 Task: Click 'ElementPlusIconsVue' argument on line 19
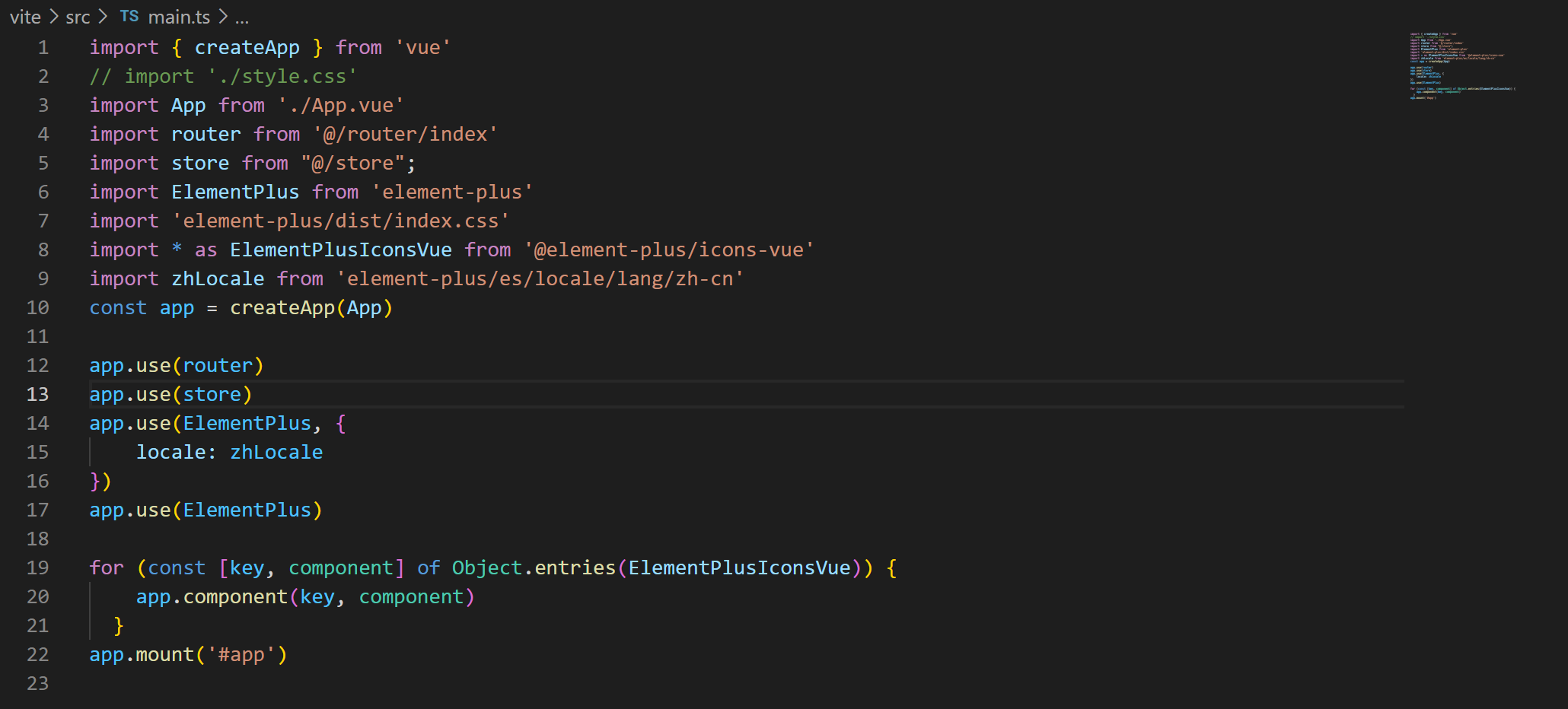coord(739,568)
